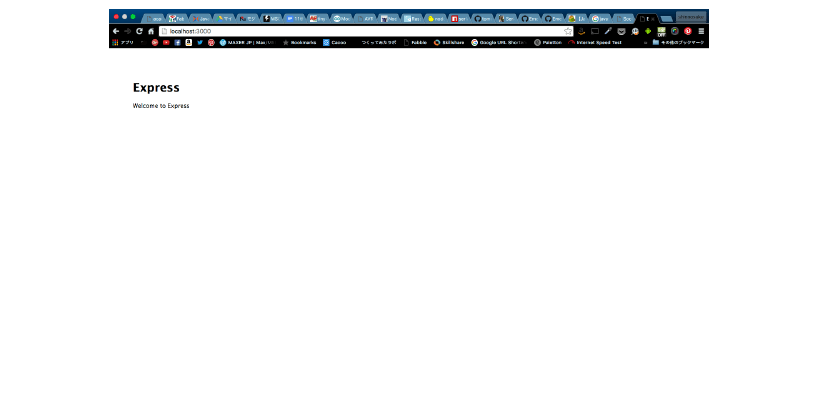Toggle the extension showing OFF badge
The image size is (818, 393).
[661, 32]
